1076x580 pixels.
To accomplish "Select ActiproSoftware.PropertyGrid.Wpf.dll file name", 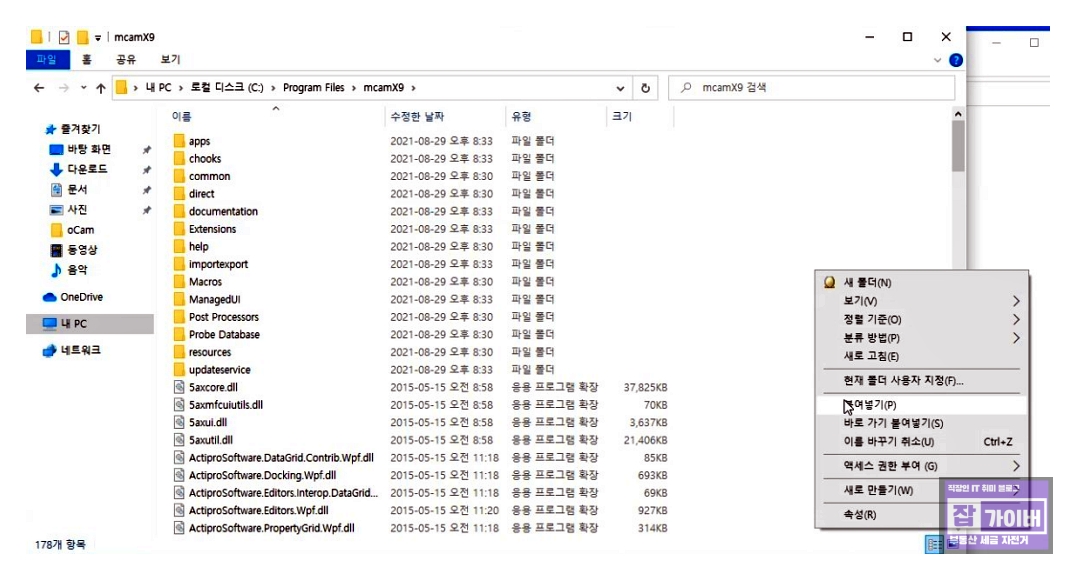I will [272, 528].
